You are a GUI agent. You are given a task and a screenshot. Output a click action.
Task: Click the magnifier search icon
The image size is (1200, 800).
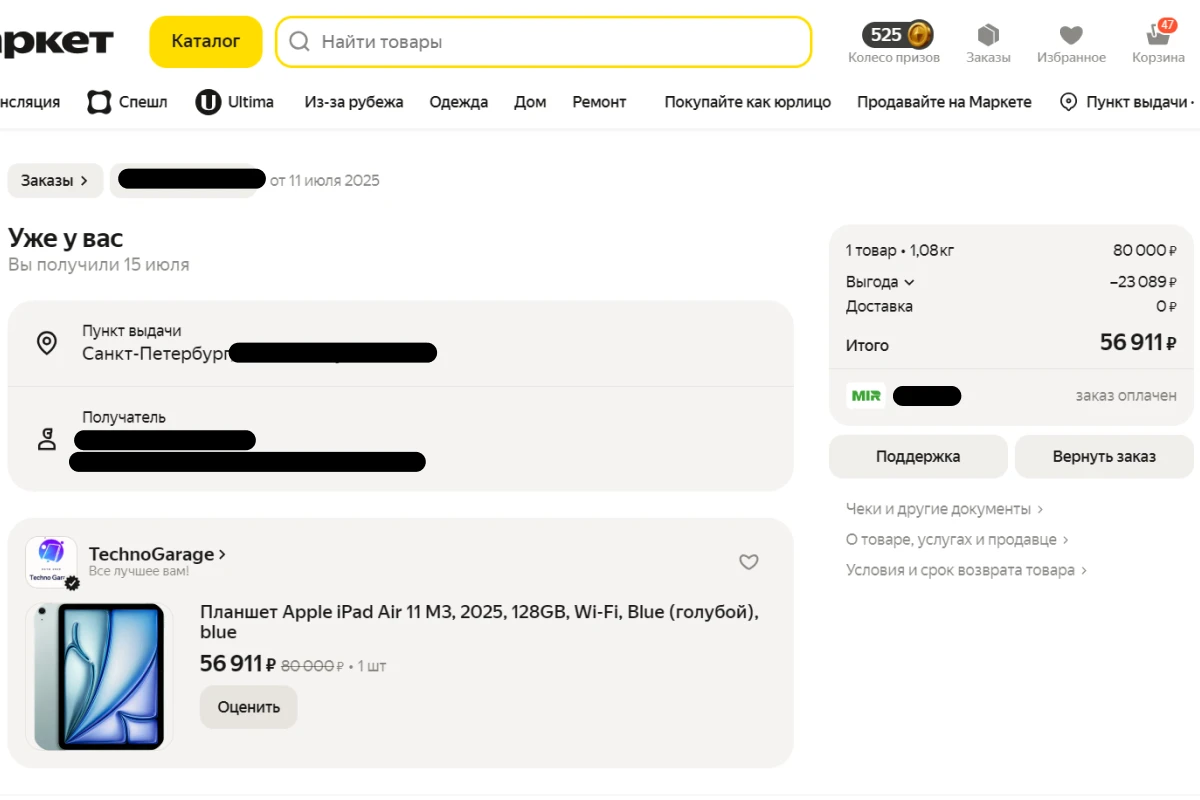[299, 42]
